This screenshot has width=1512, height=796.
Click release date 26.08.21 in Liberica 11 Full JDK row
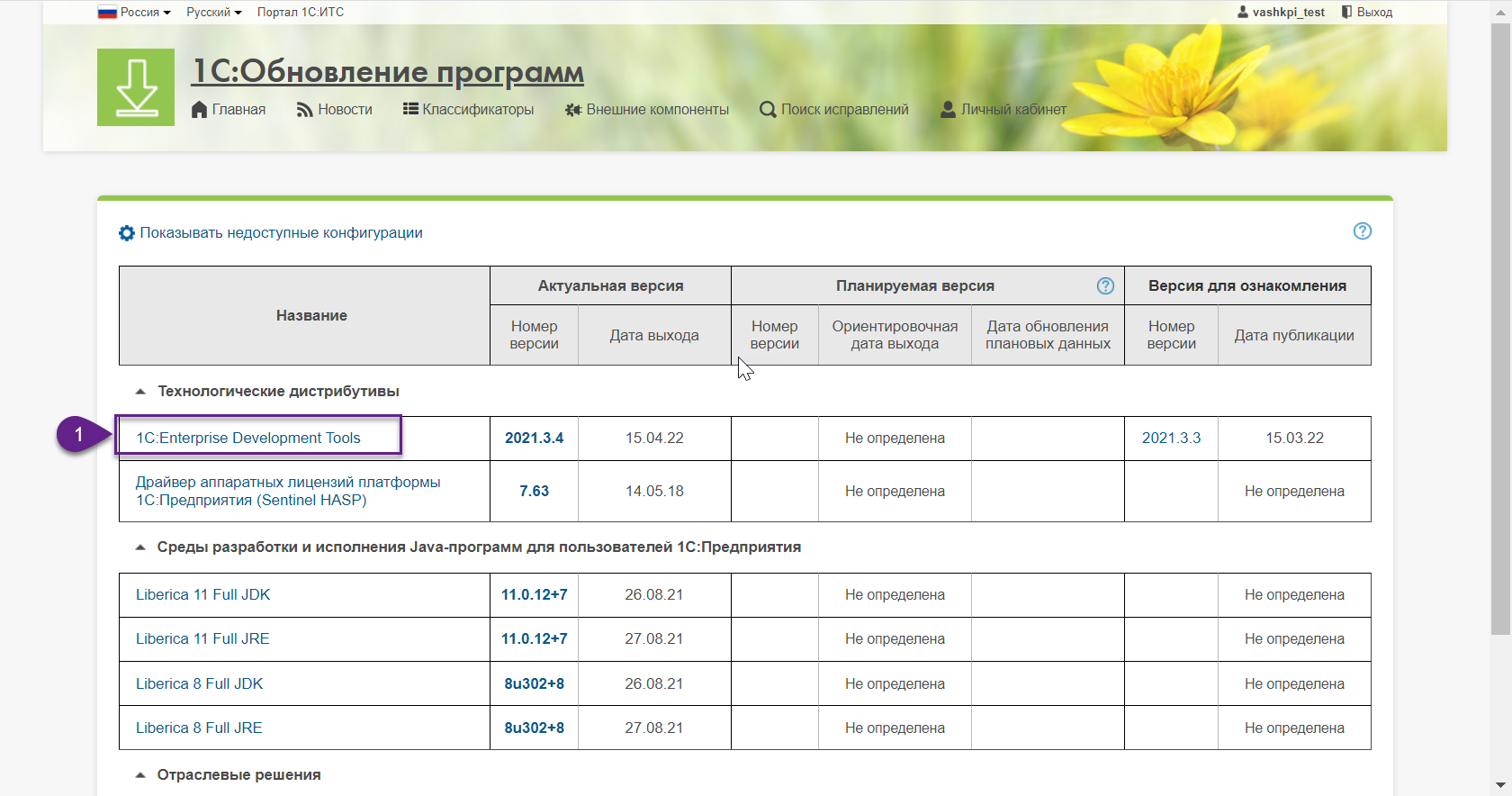click(x=654, y=595)
